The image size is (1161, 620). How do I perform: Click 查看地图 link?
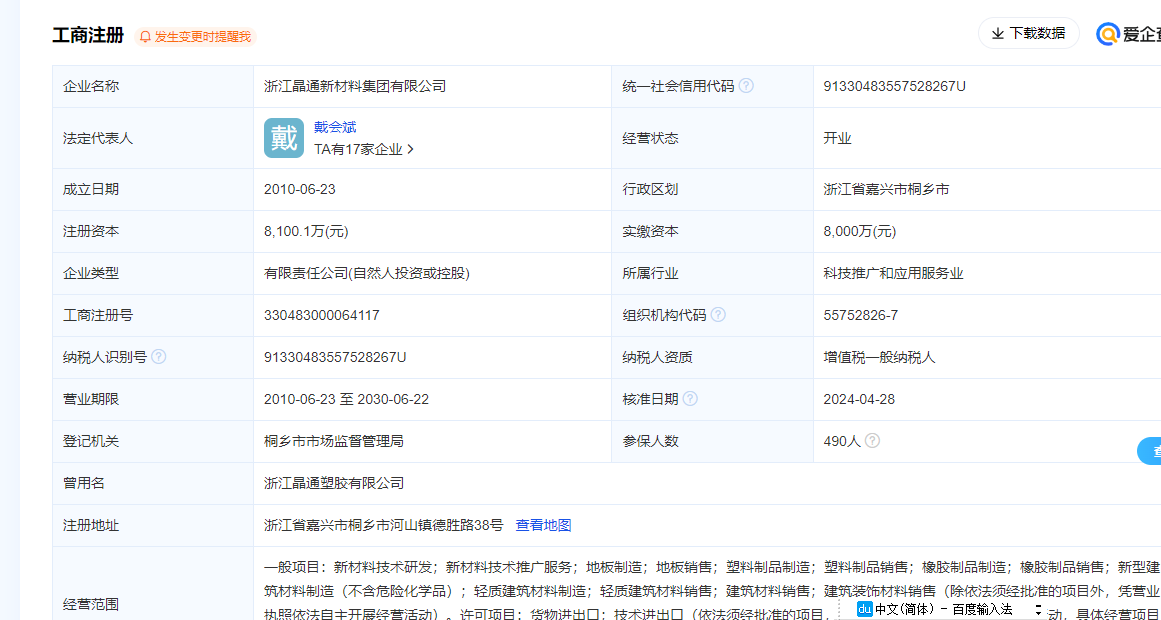pos(543,525)
